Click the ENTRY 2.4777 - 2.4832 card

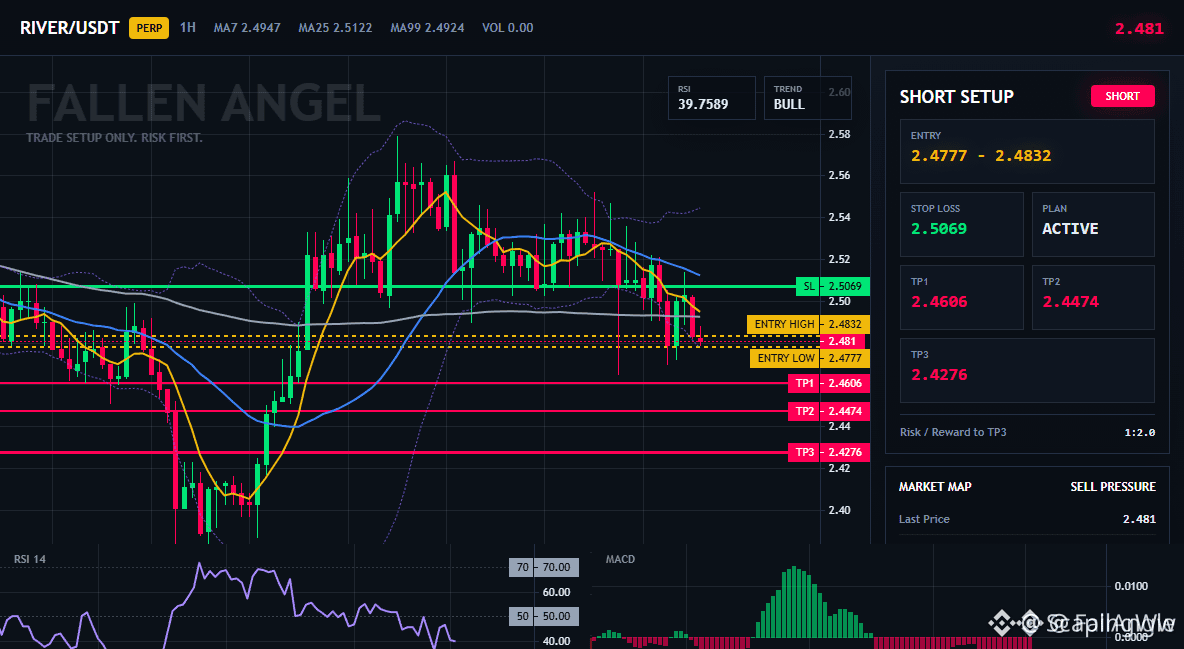tap(1027, 151)
